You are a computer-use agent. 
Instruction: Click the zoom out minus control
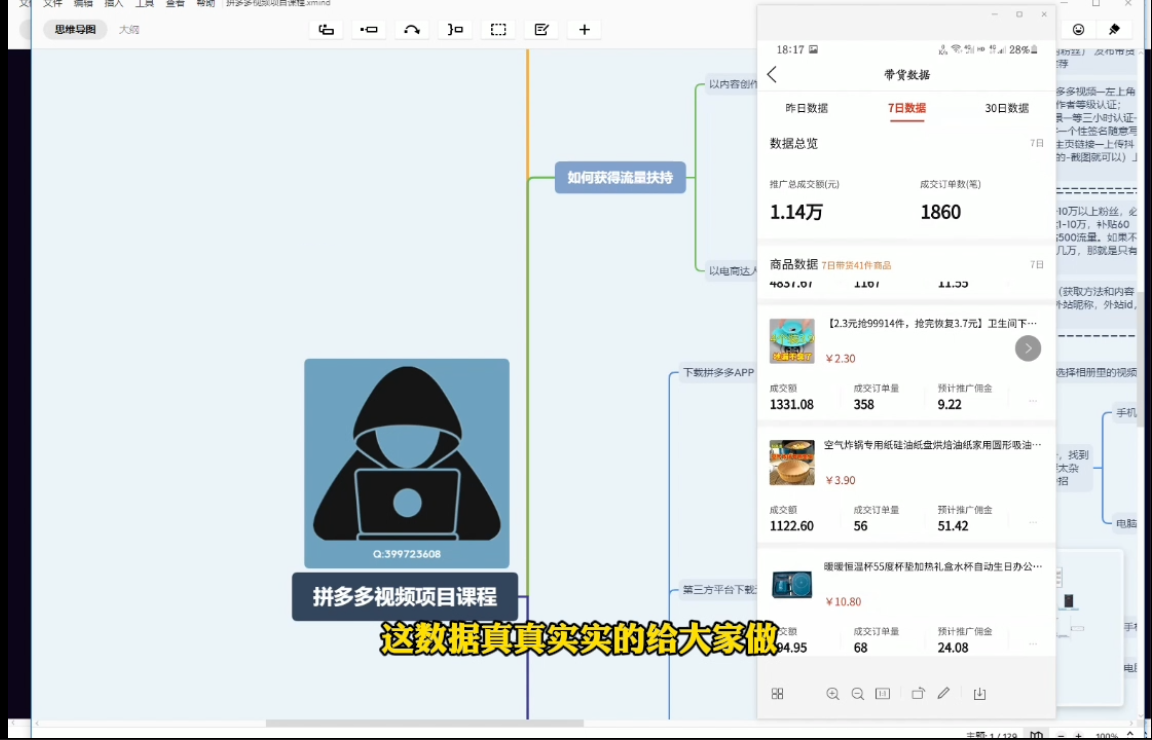[858, 693]
